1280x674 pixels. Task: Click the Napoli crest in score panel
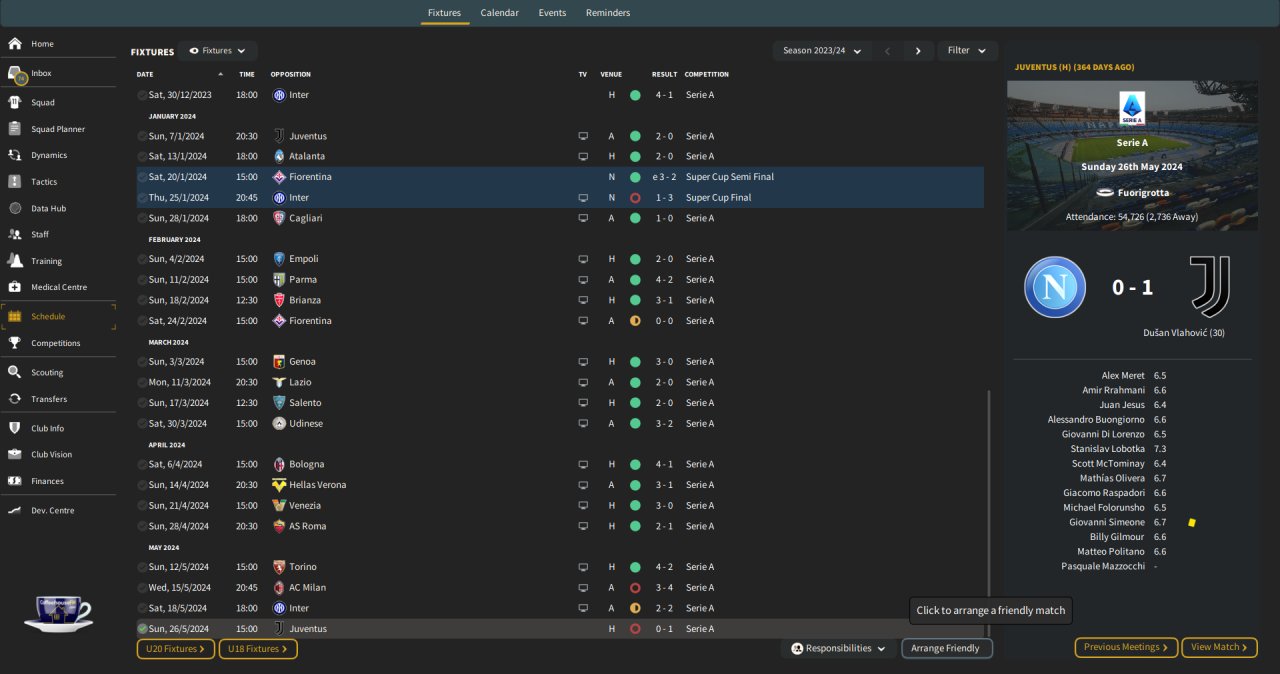pos(1055,287)
